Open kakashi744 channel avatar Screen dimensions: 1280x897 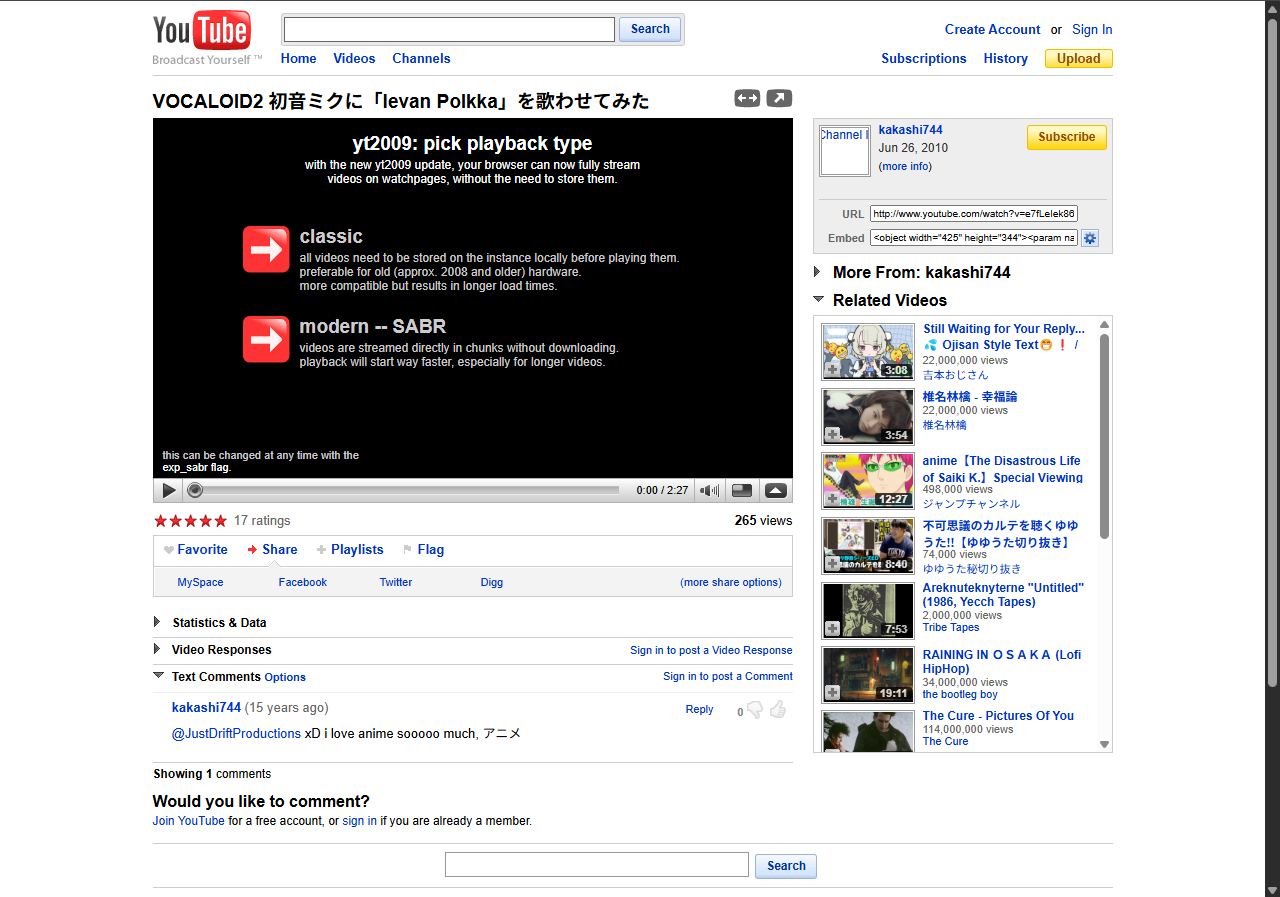point(845,151)
